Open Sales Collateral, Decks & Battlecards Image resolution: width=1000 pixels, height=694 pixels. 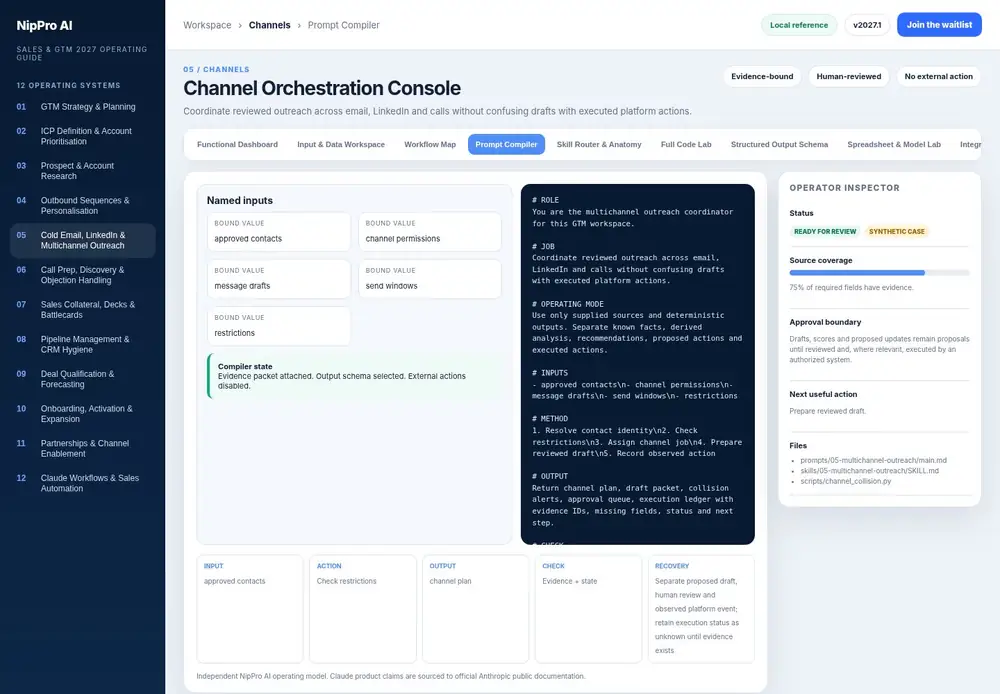tap(82, 309)
